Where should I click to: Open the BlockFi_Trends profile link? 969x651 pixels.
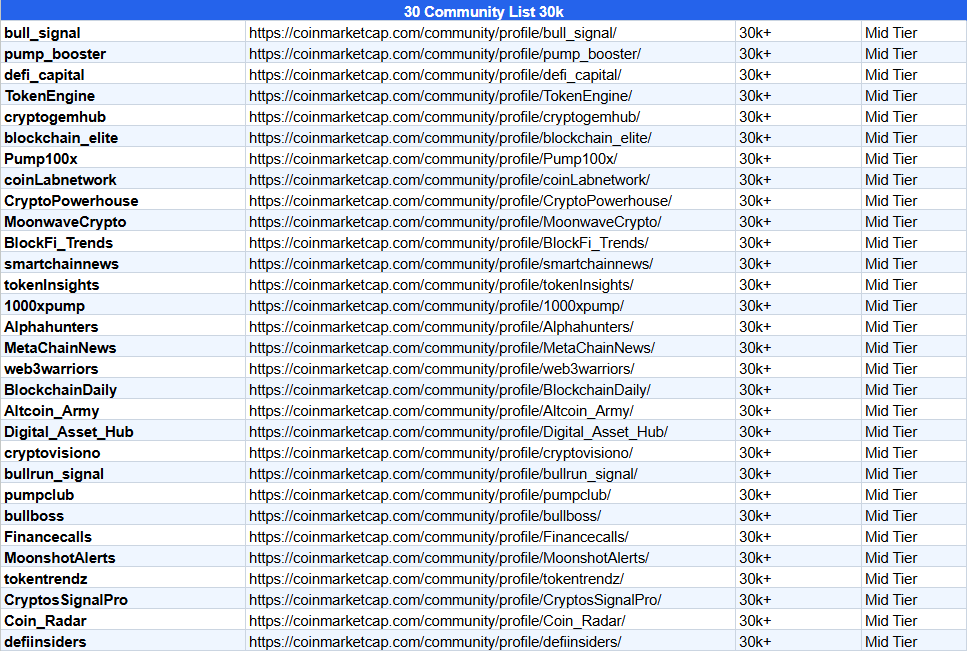[x=449, y=243]
